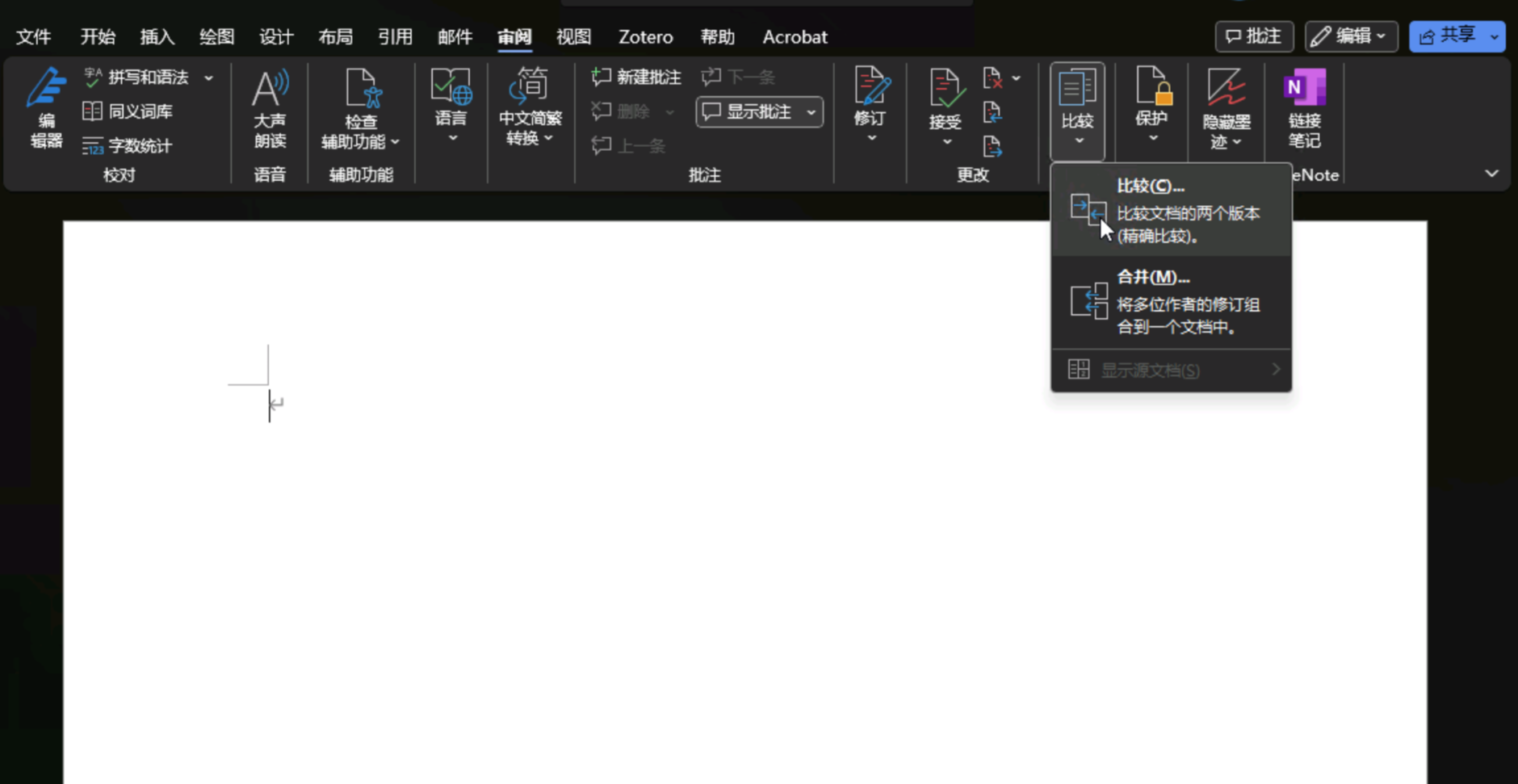Click 隐藏墨迹 hide ink icon
The height and width of the screenshot is (784, 1518).
pos(1226,87)
